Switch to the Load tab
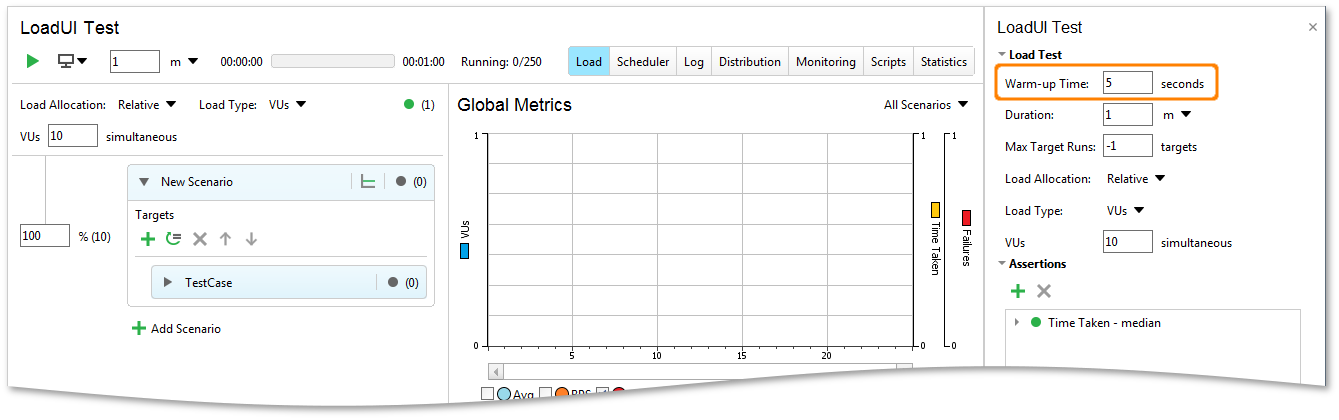1339x420 pixels. point(589,62)
